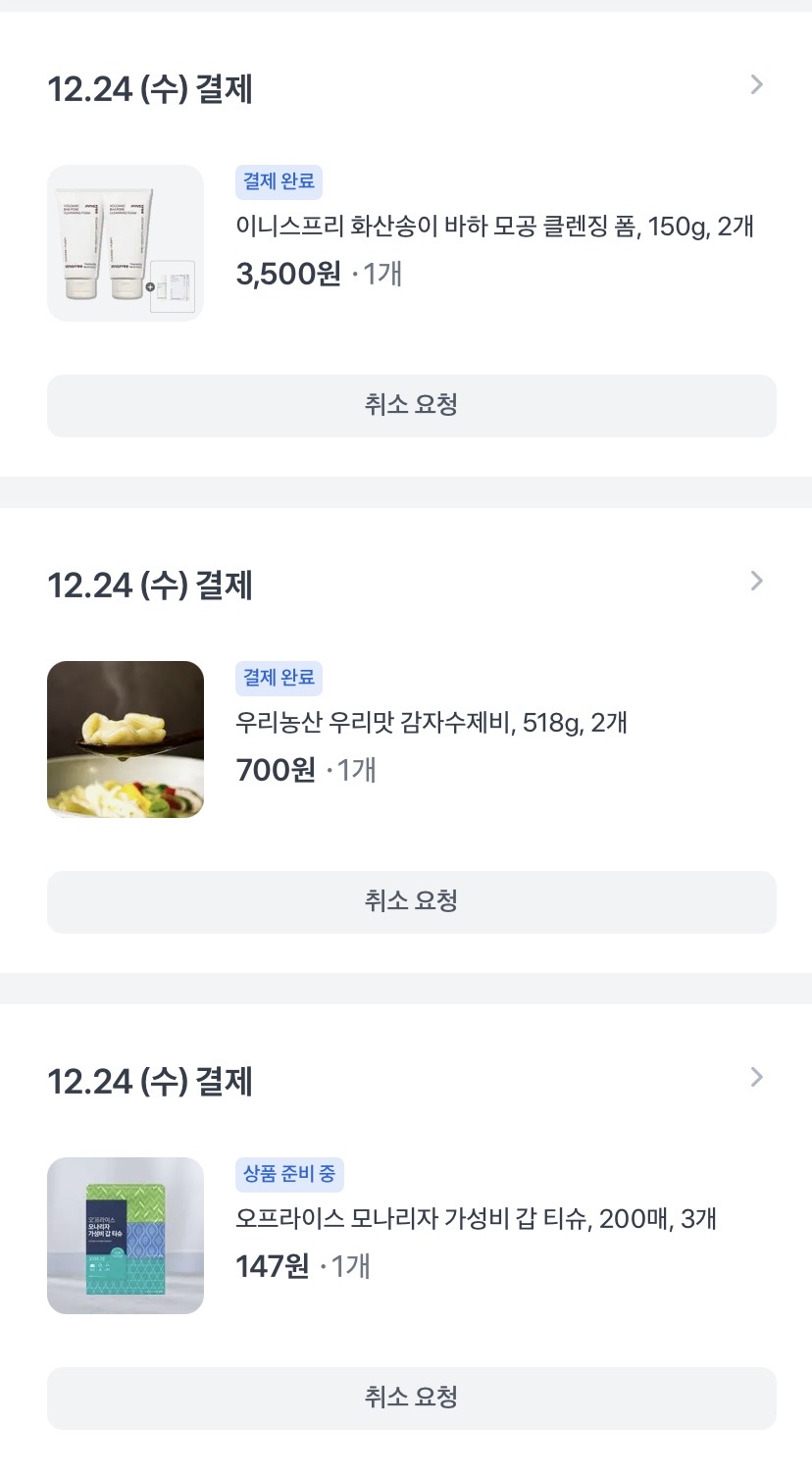
Task: Tap the 147원 price text
Action: pos(273,1266)
